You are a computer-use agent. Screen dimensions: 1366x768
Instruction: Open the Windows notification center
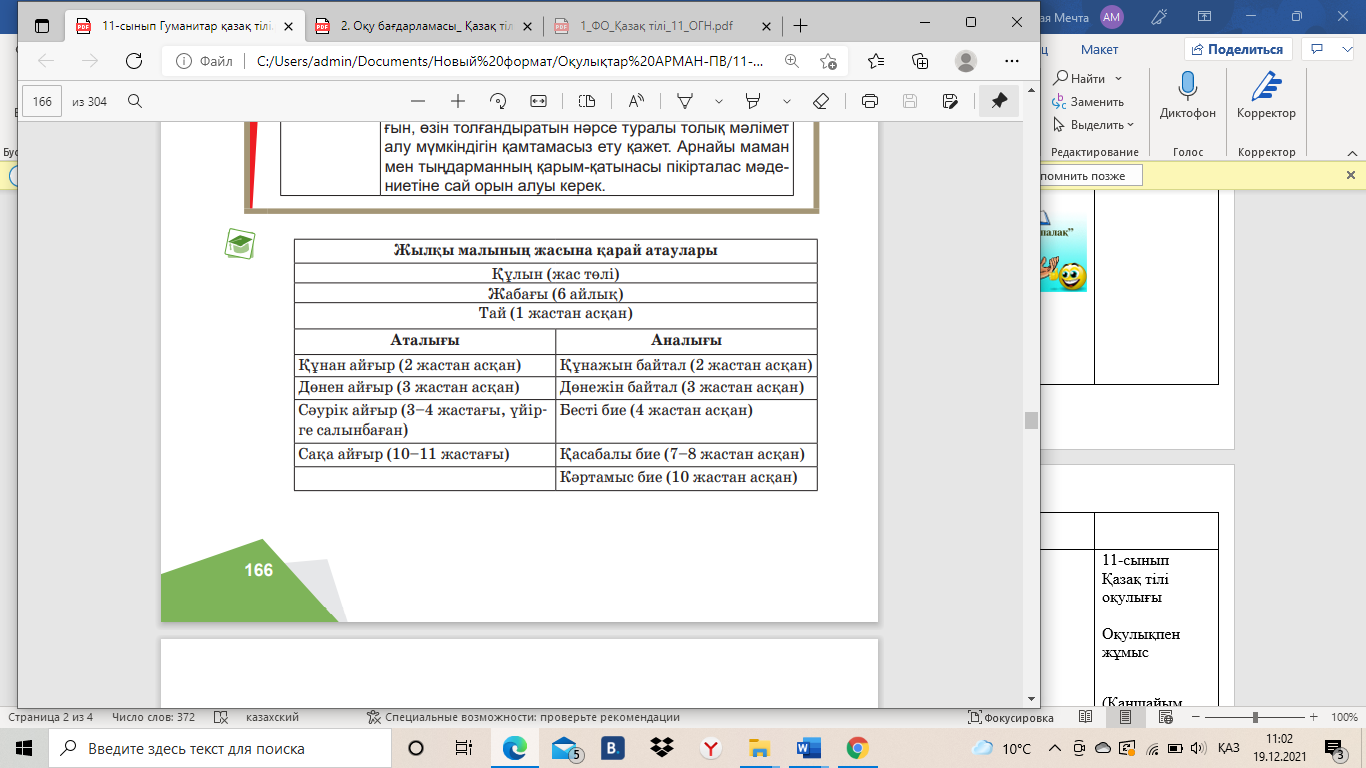click(x=1333, y=748)
